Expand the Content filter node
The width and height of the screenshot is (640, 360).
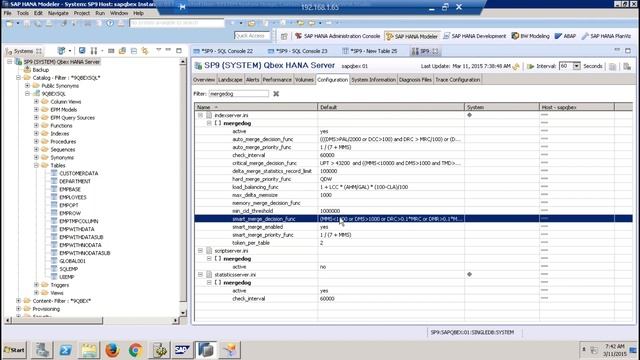(18, 301)
